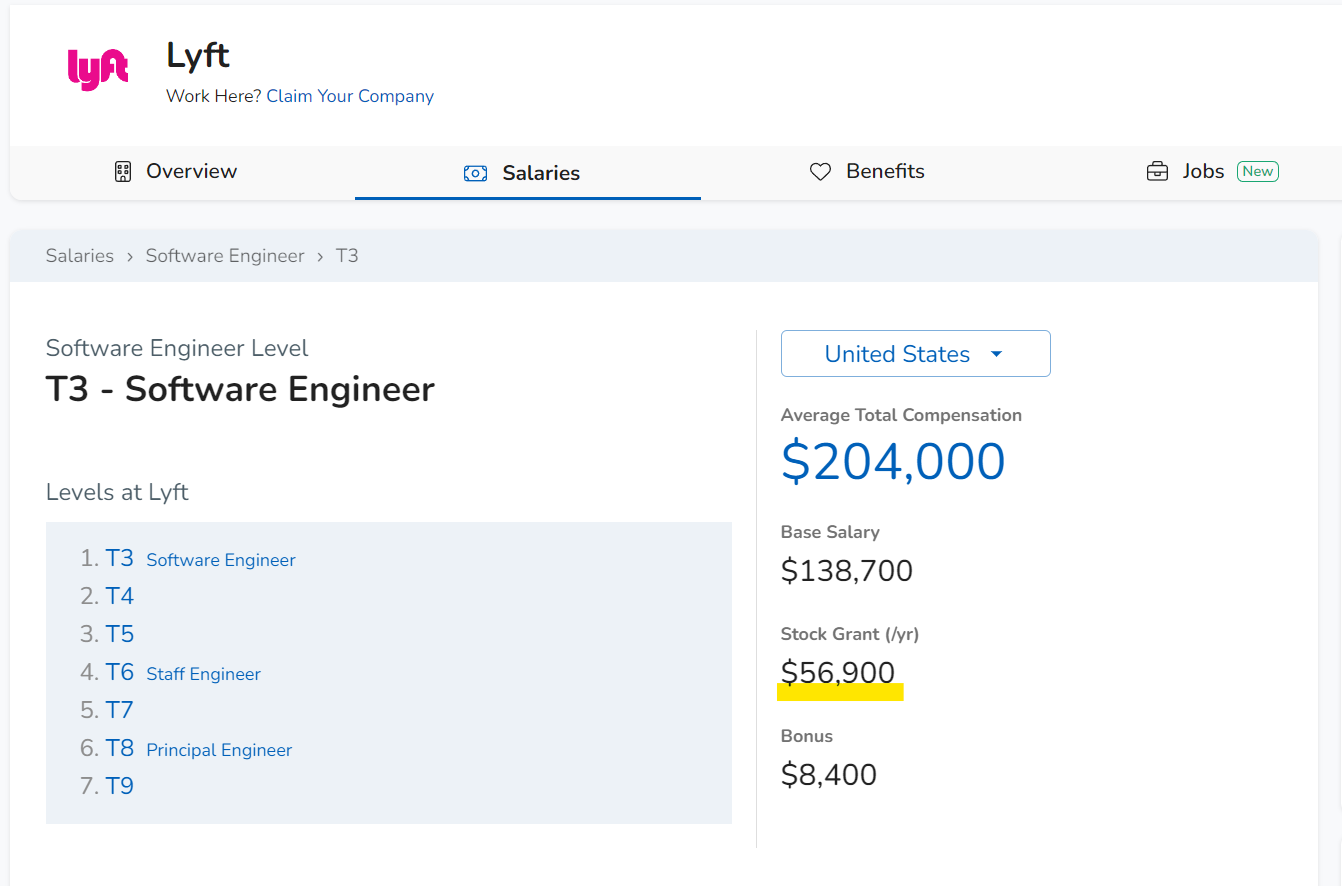Click the $138,700 base salary value
This screenshot has height=886, width=1342.
coord(847,571)
